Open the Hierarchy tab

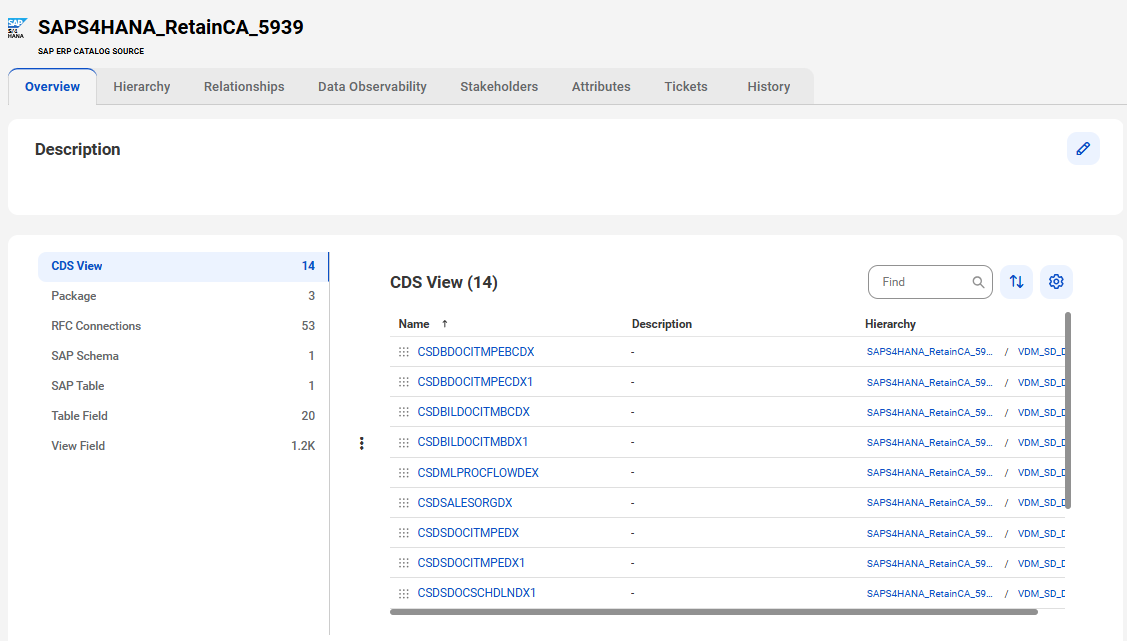click(x=142, y=86)
